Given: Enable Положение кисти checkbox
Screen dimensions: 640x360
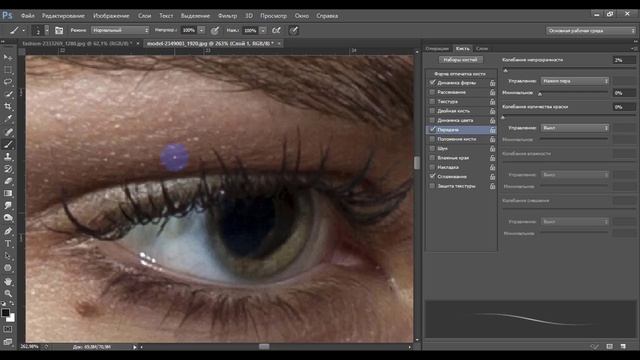Looking at the screenshot, I should [x=432, y=139].
